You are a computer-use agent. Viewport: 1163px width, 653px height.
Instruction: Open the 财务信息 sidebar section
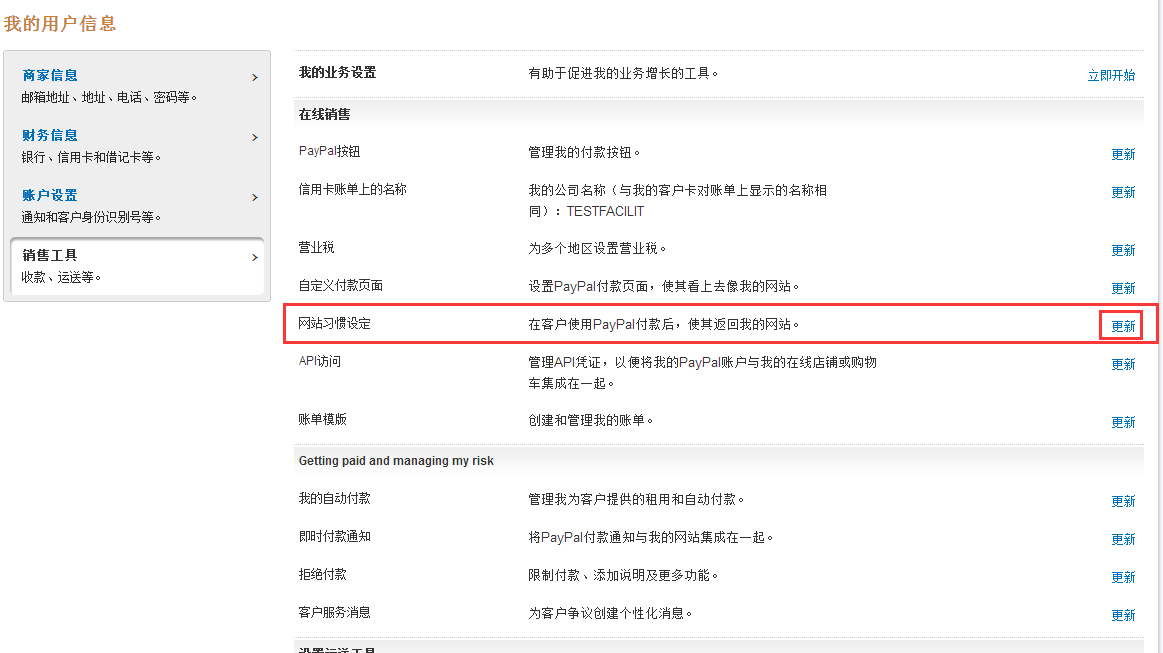[x=50, y=135]
